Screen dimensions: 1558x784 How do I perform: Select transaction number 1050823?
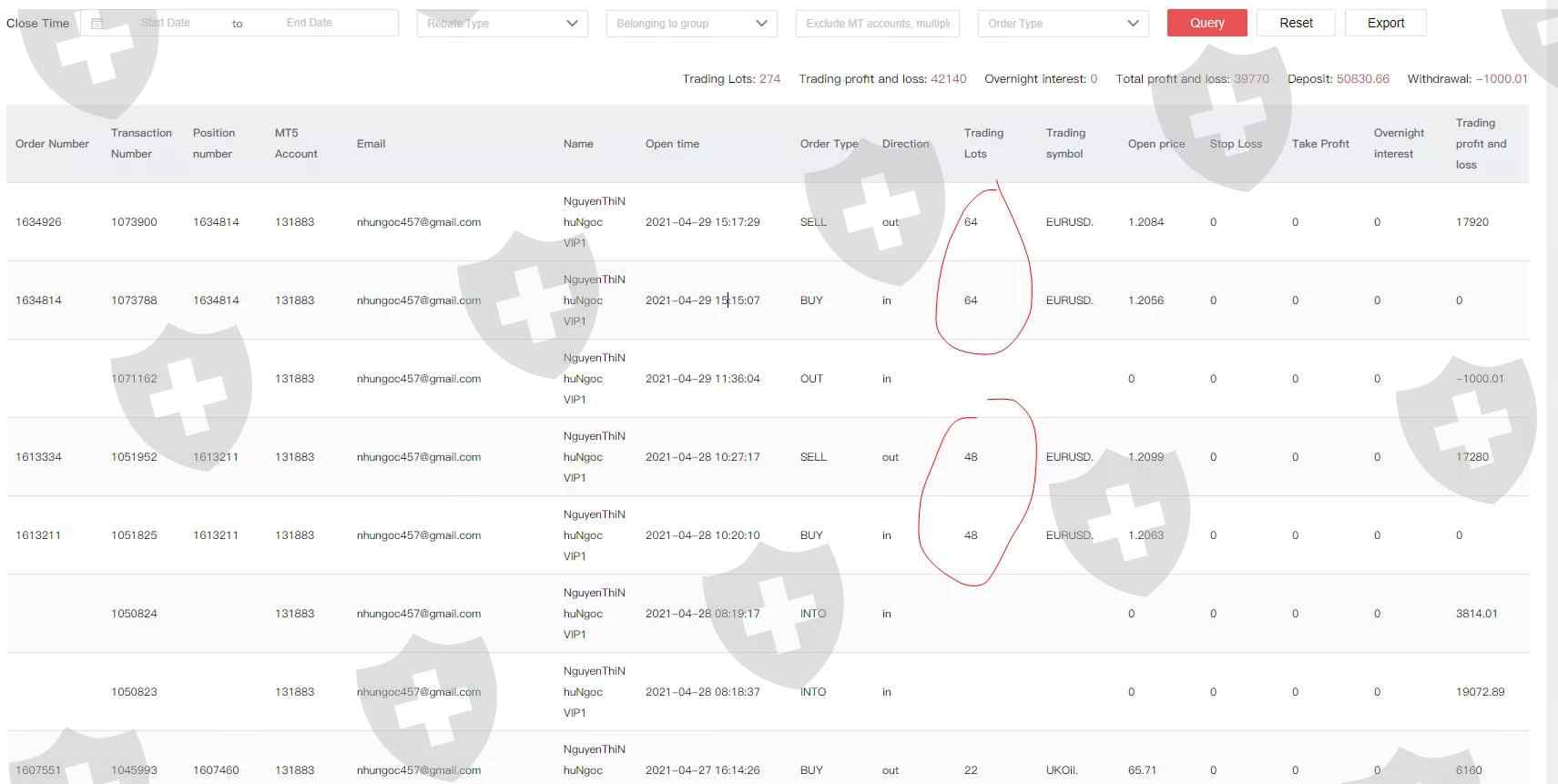point(134,692)
